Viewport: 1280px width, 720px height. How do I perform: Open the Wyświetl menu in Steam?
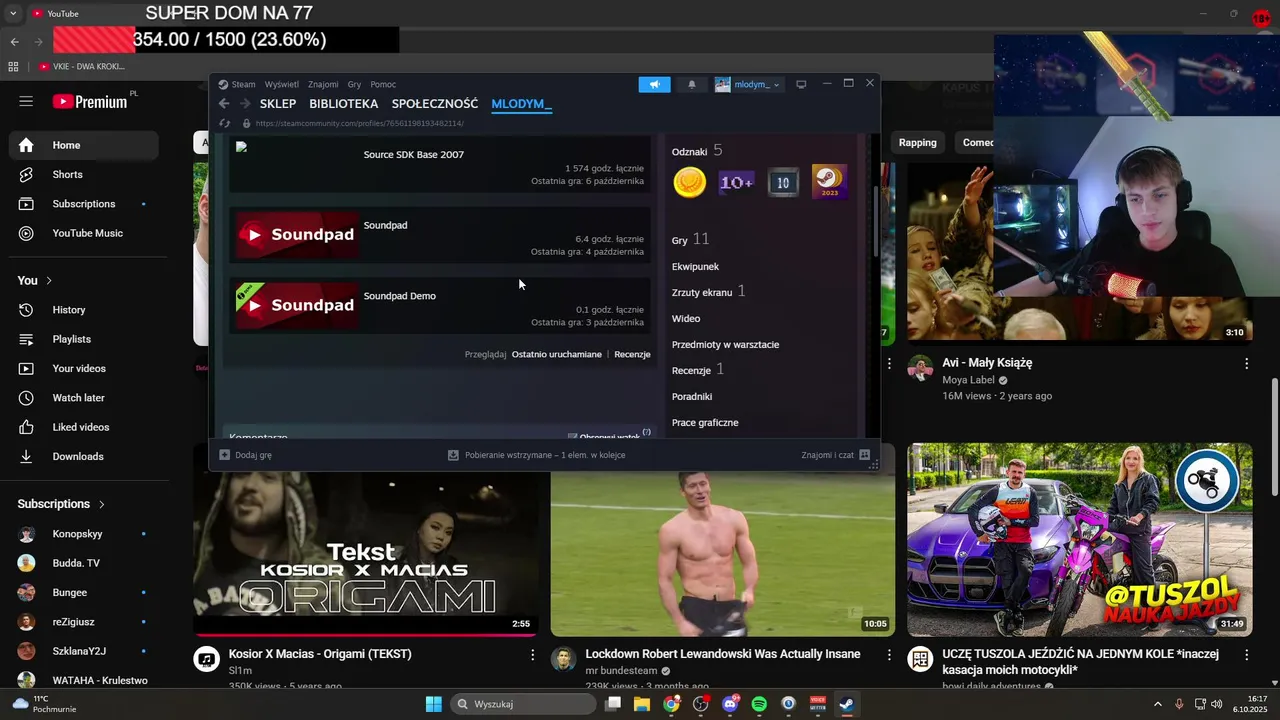pyautogui.click(x=282, y=84)
